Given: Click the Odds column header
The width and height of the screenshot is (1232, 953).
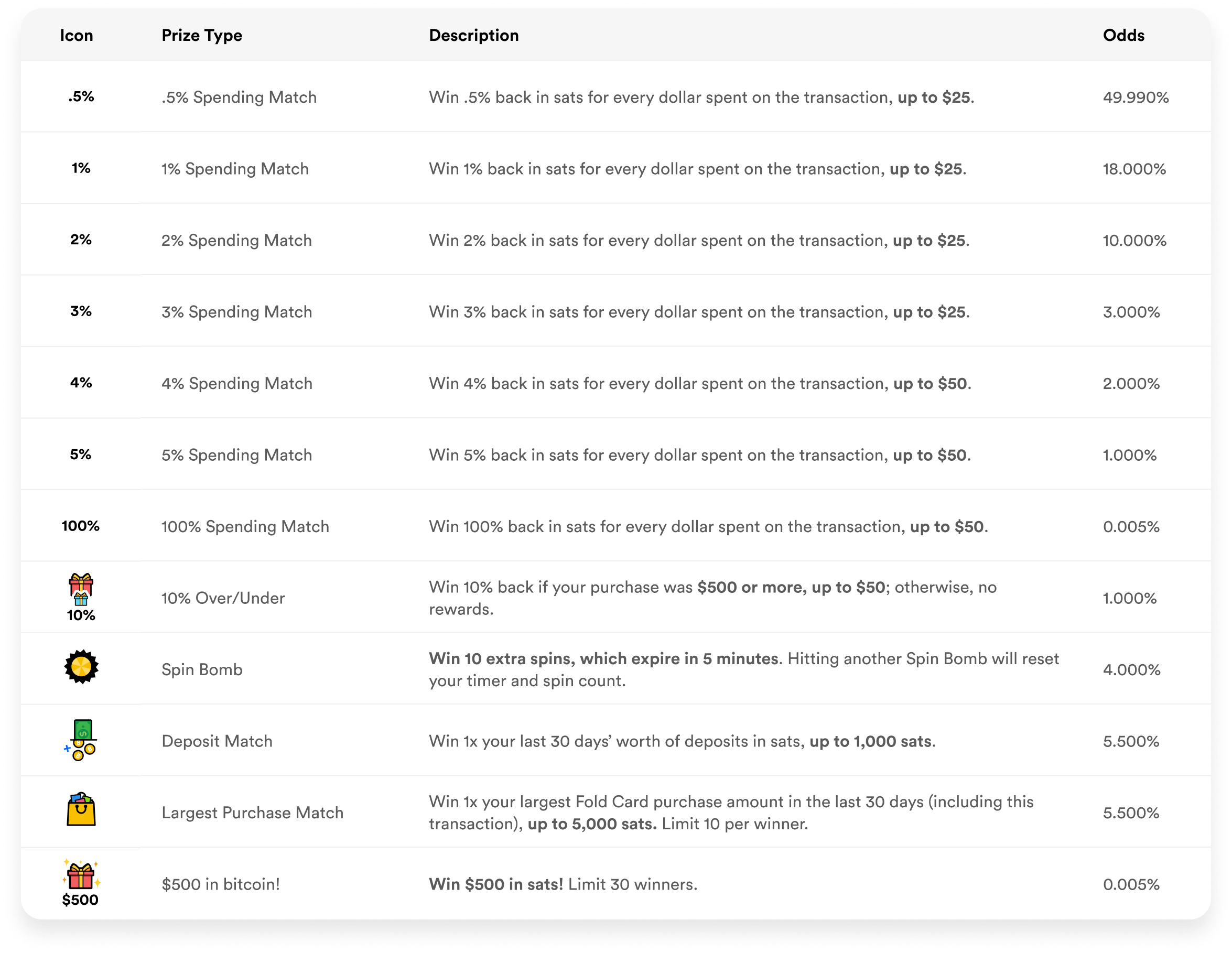Looking at the screenshot, I should (1123, 36).
